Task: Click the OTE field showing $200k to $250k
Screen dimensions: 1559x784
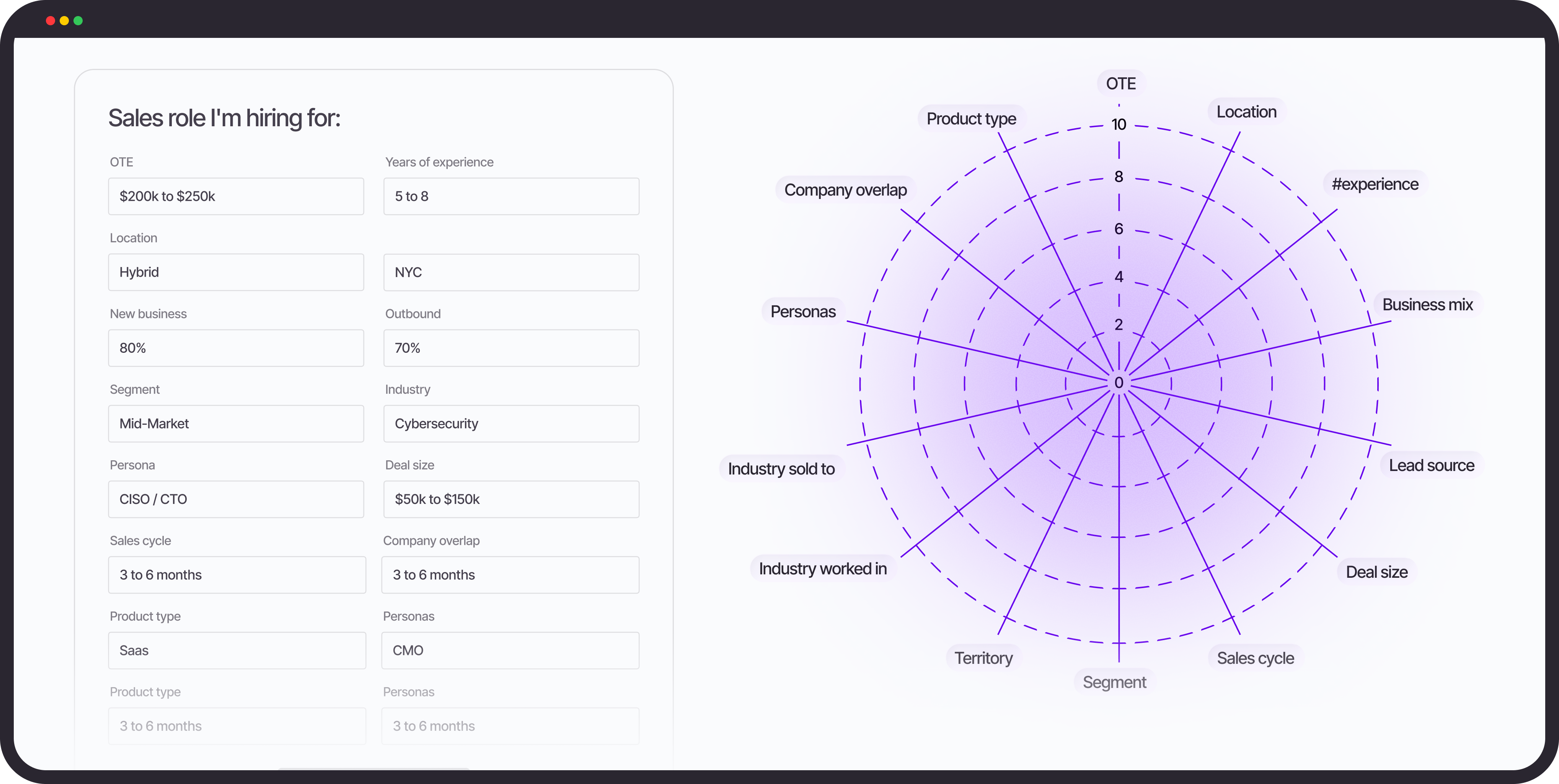Action: point(235,196)
